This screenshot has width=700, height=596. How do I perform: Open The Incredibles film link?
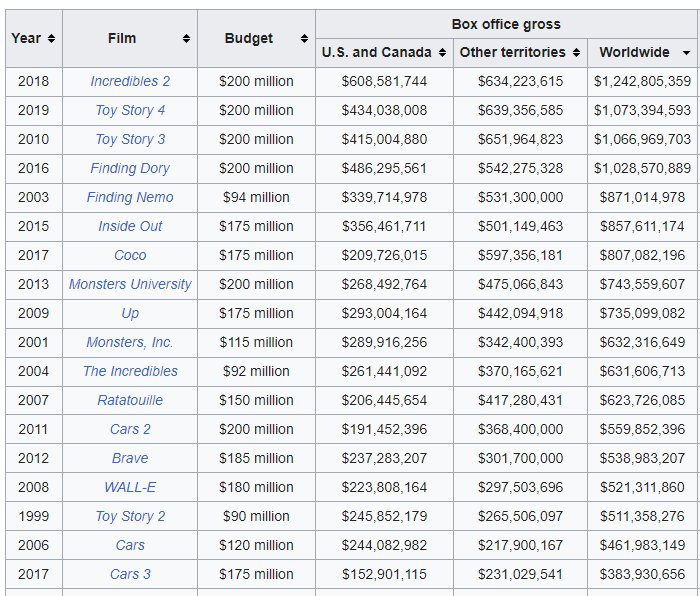[130, 371]
